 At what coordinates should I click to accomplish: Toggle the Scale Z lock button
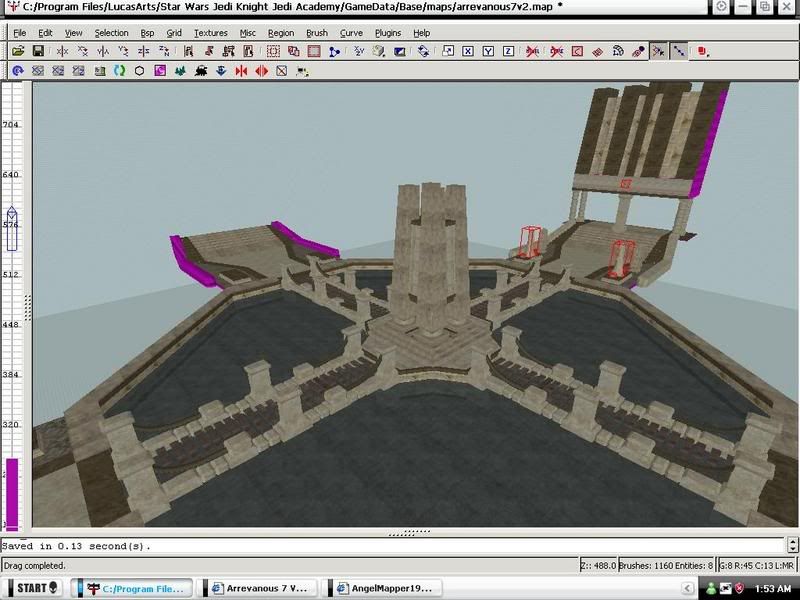[508, 51]
